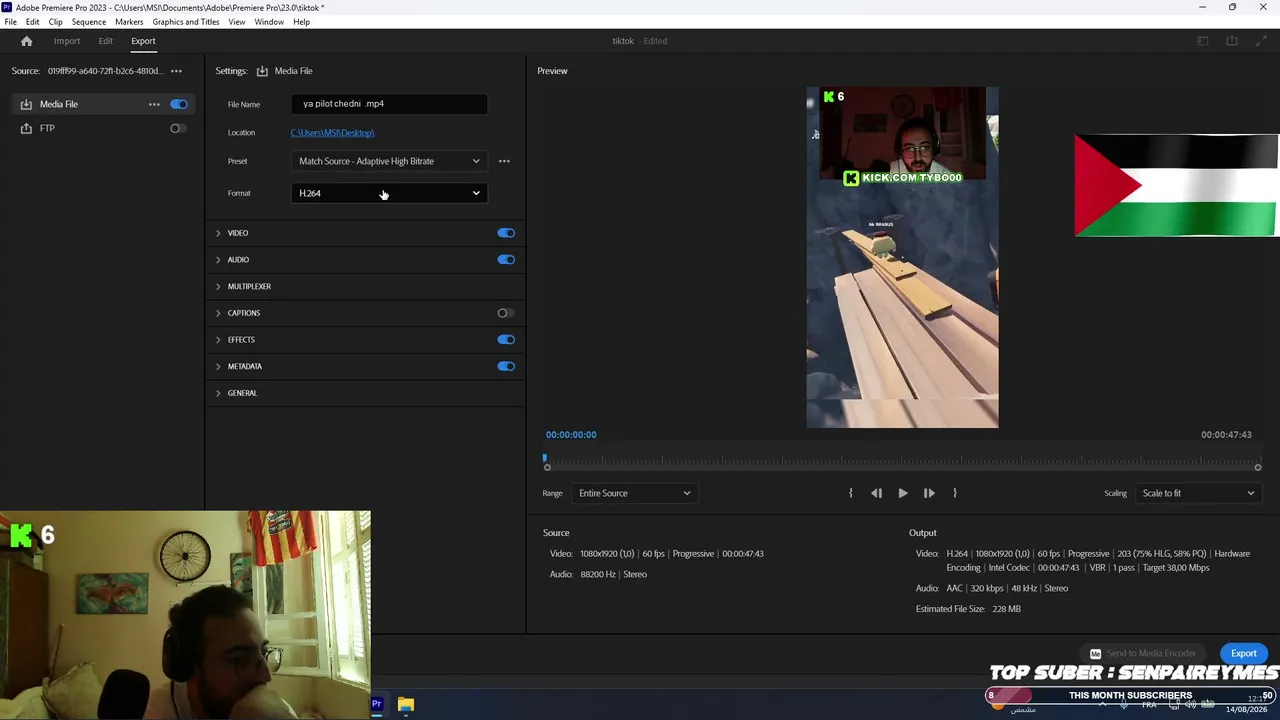
Task: Play the export preview
Action: pos(902,493)
